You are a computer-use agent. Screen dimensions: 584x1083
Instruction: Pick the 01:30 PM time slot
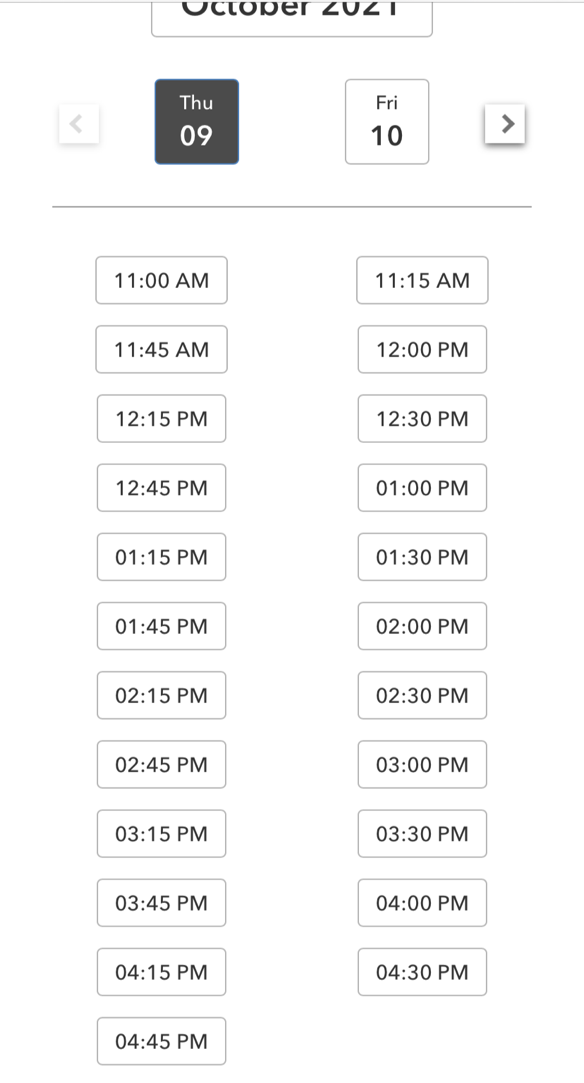[422, 557]
